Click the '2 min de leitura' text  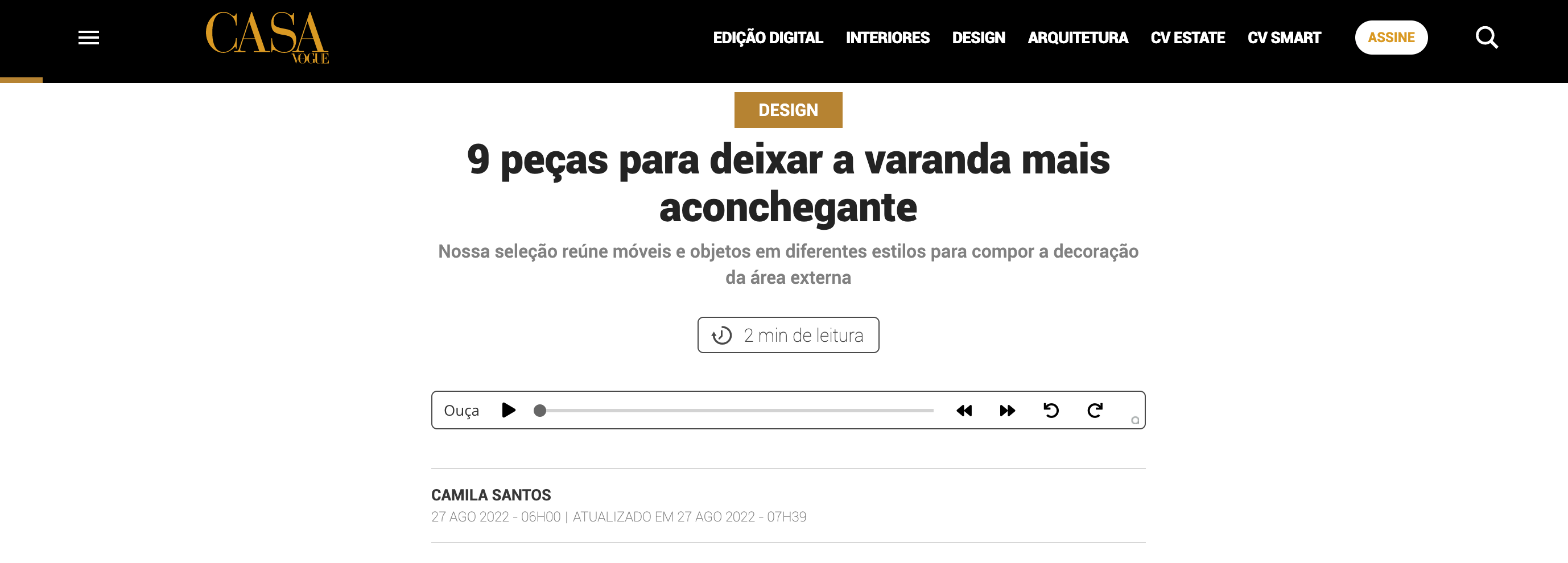803,336
